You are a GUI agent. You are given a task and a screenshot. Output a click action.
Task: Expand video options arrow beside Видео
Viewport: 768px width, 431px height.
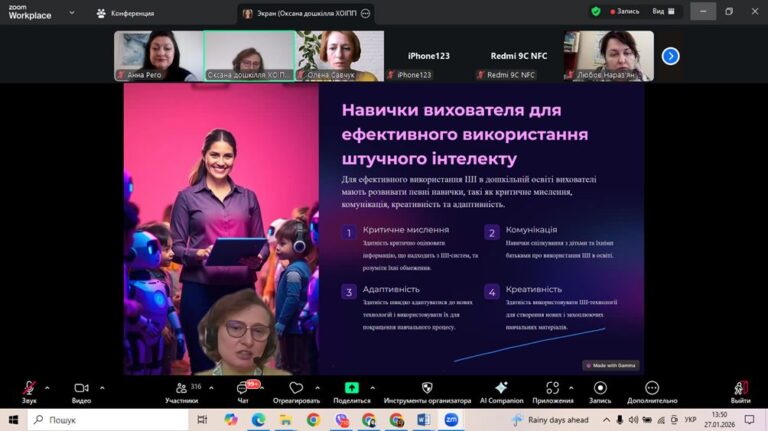(x=102, y=388)
